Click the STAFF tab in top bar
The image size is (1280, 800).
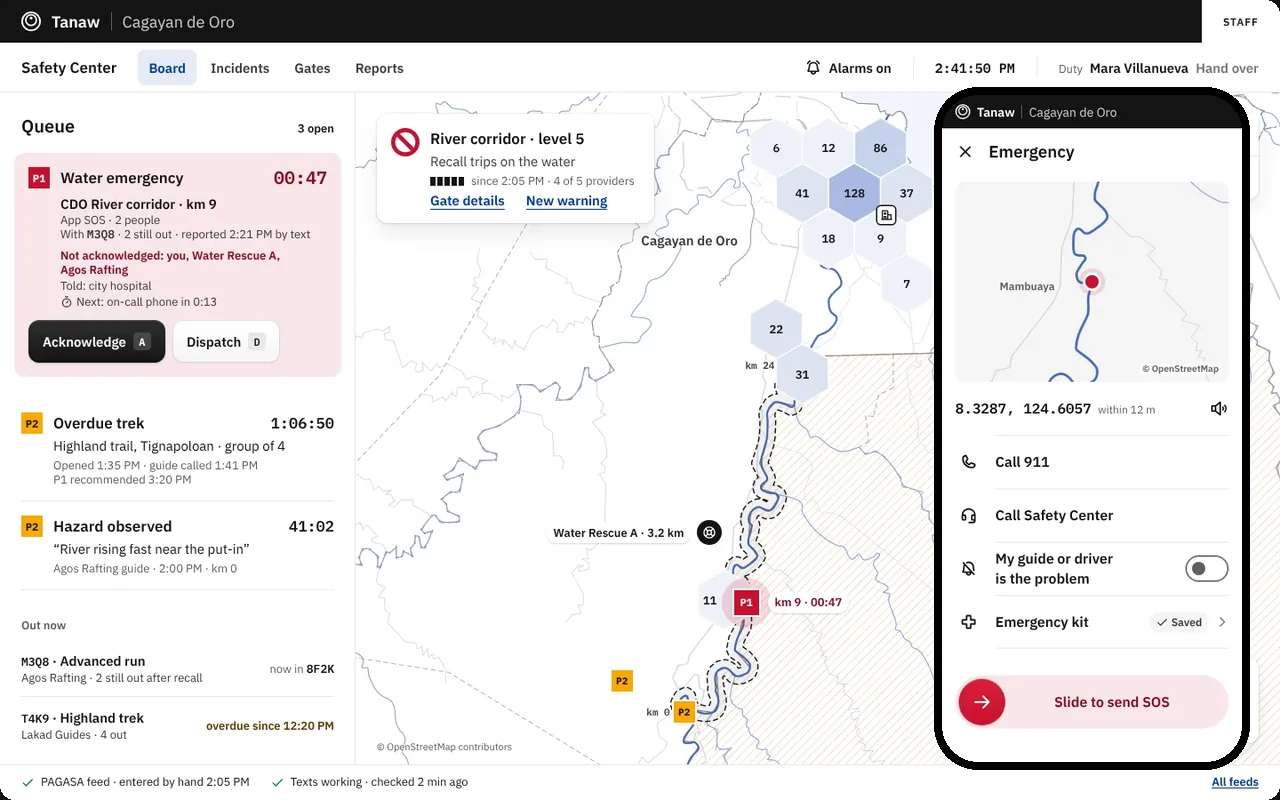[1240, 22]
